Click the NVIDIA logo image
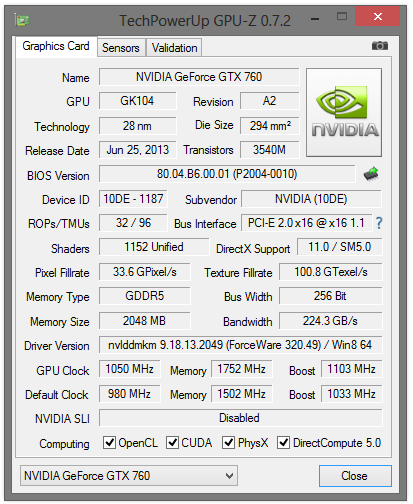The width and height of the screenshot is (413, 504). tap(344, 112)
